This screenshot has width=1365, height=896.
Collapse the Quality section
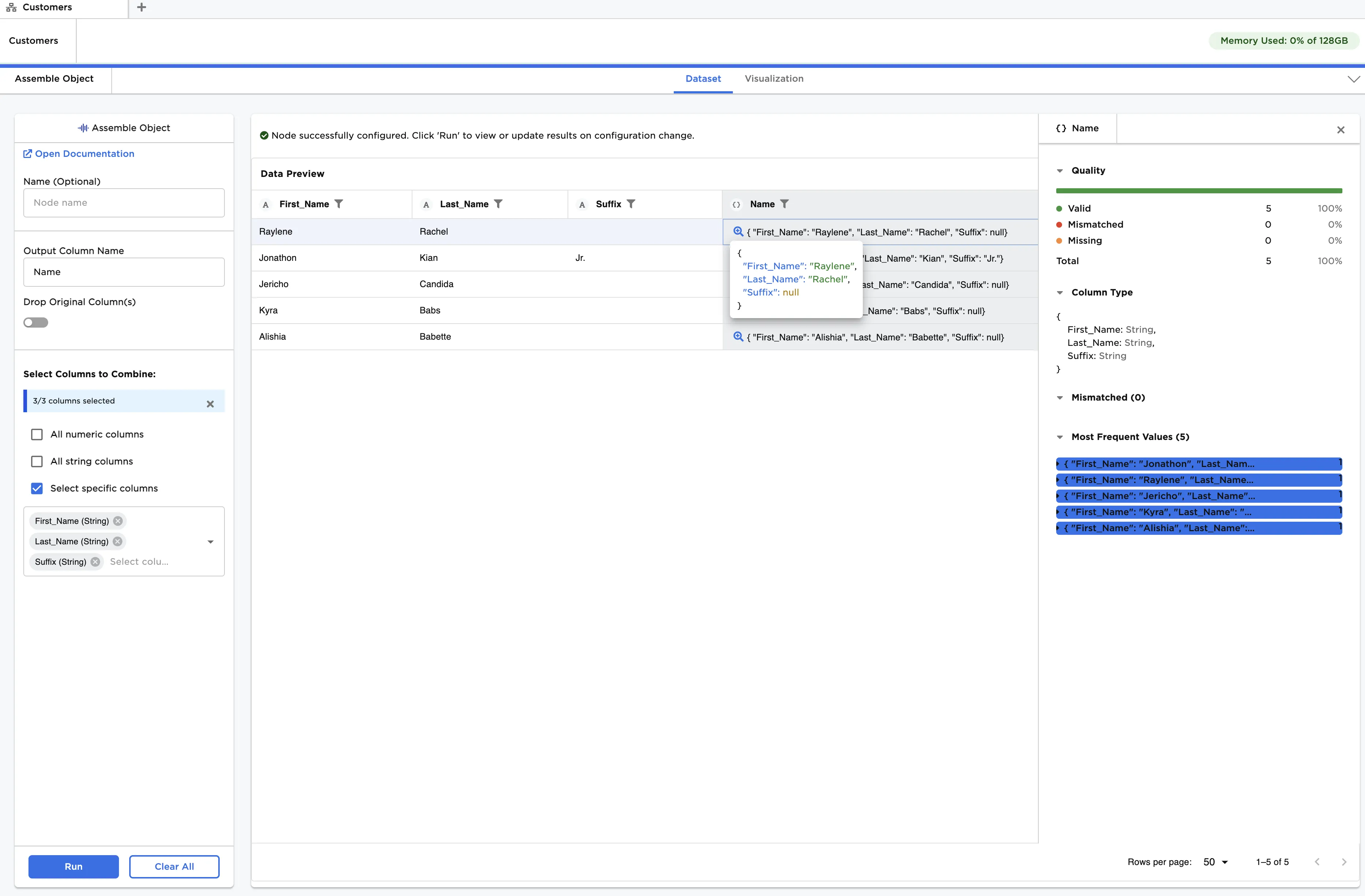(x=1060, y=170)
